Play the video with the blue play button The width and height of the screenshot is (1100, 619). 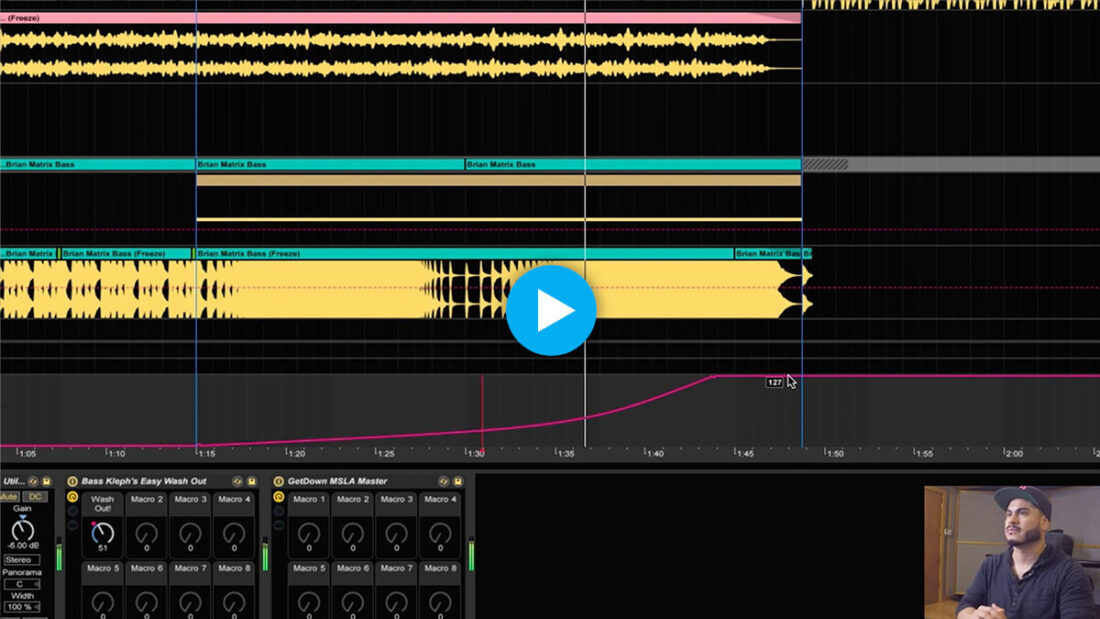pyautogui.click(x=551, y=310)
